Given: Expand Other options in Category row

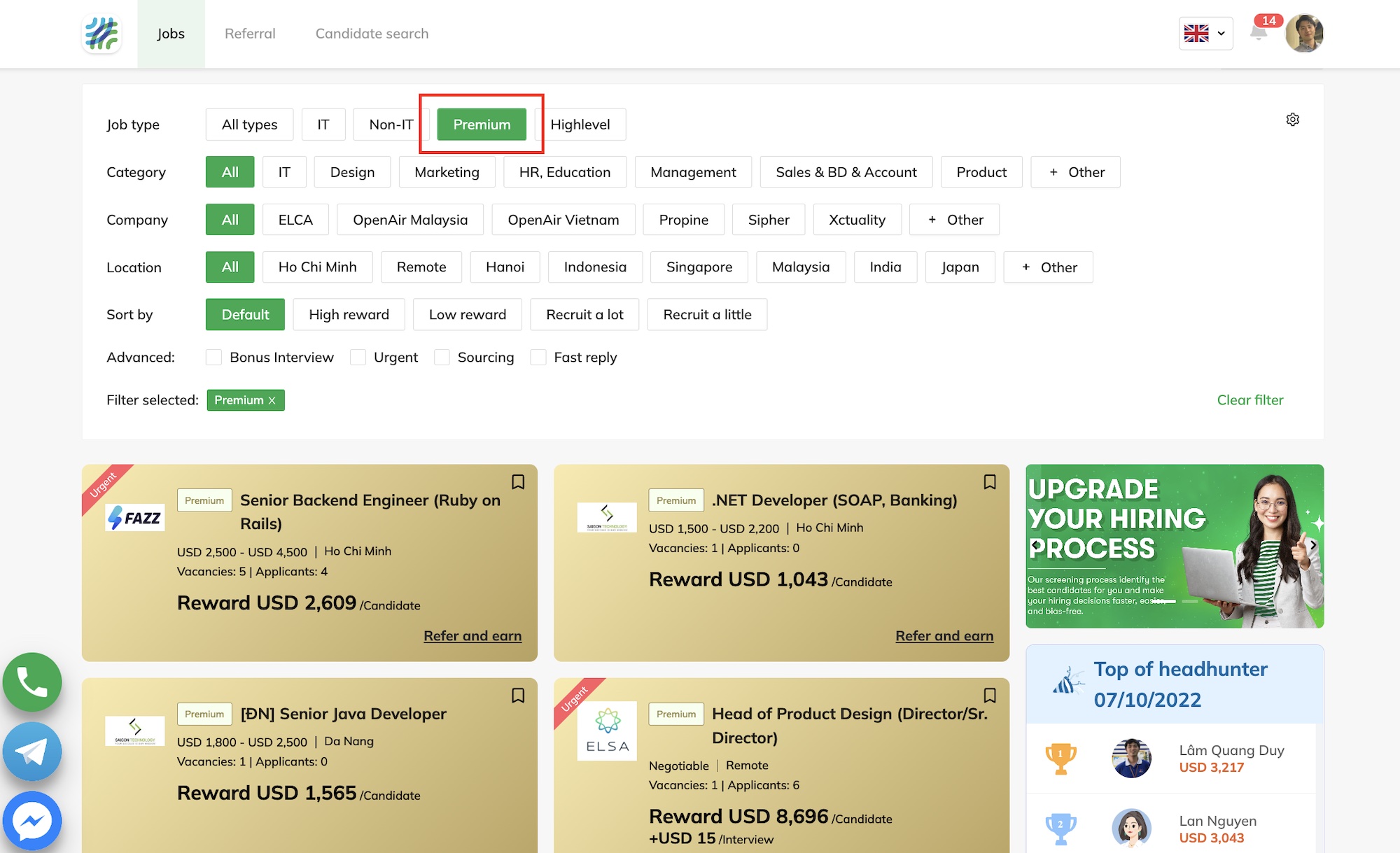Looking at the screenshot, I should (x=1075, y=172).
